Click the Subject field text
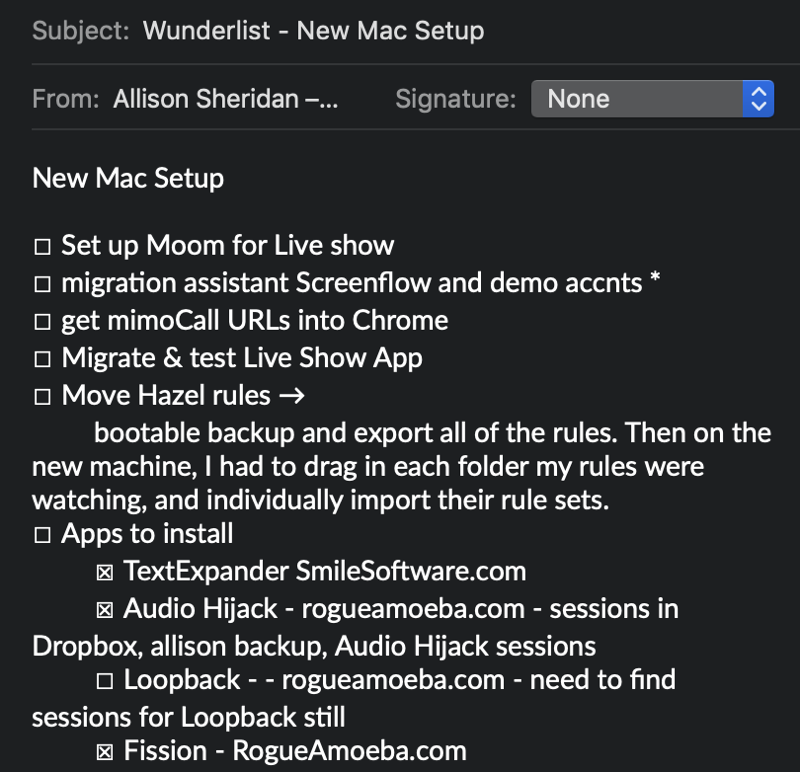Screen dimensions: 800x772 point(313,30)
